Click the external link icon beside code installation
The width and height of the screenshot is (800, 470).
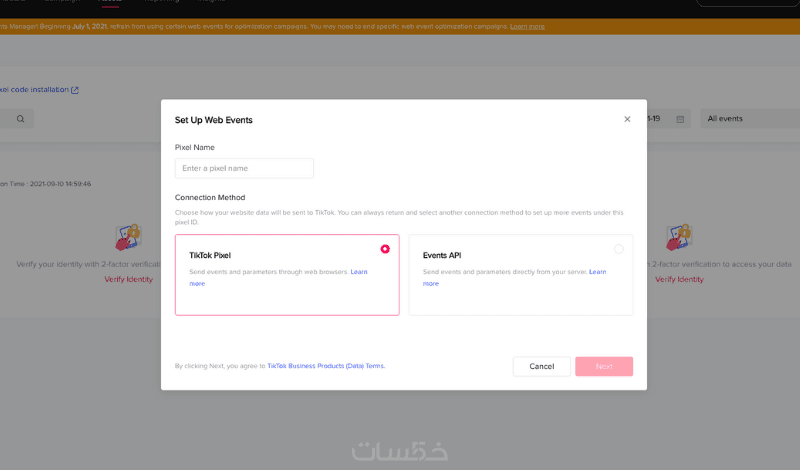75,90
